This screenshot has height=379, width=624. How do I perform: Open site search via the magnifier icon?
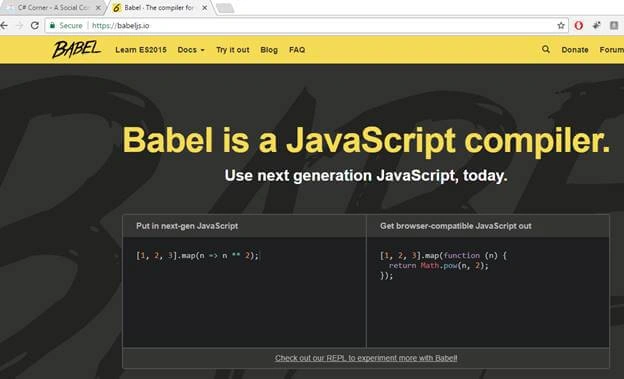(x=546, y=49)
